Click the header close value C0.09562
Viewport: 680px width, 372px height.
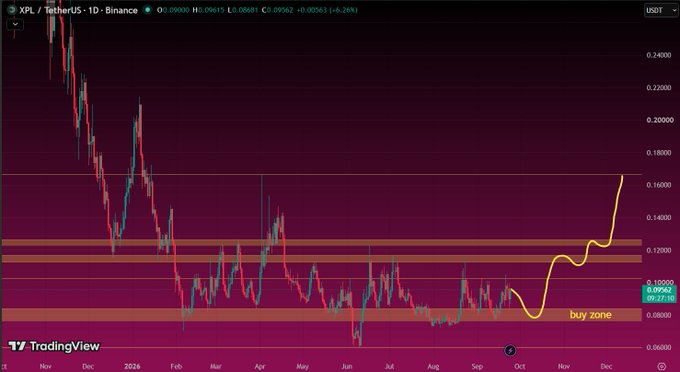tap(278, 10)
